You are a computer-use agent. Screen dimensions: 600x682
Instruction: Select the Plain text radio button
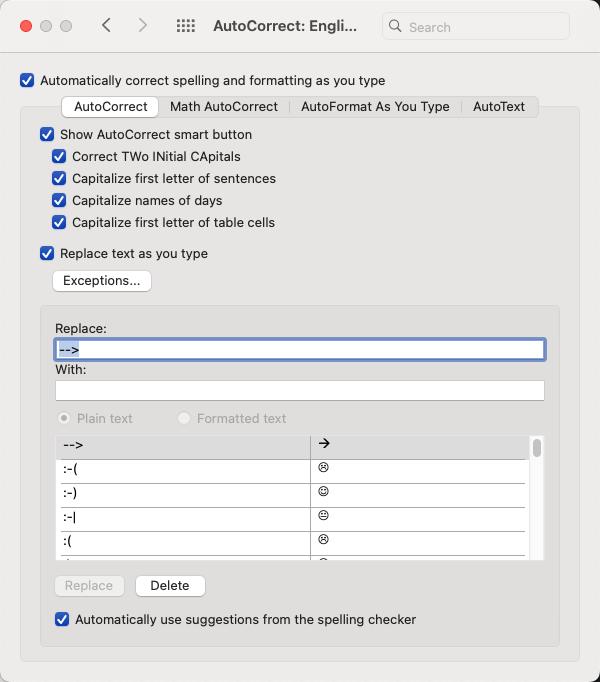[64, 418]
